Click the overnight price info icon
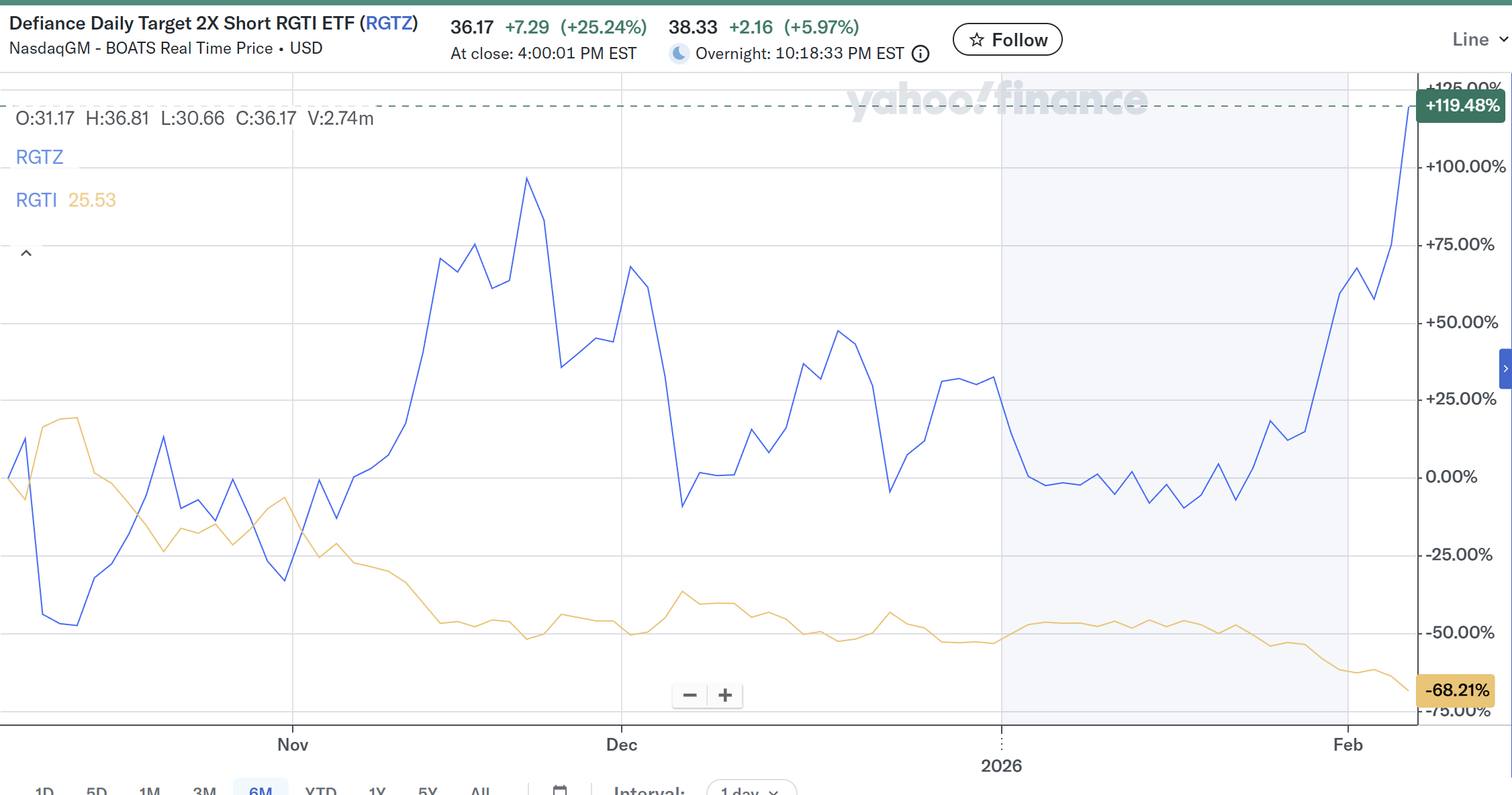This screenshot has width=1512, height=795. pos(920,54)
